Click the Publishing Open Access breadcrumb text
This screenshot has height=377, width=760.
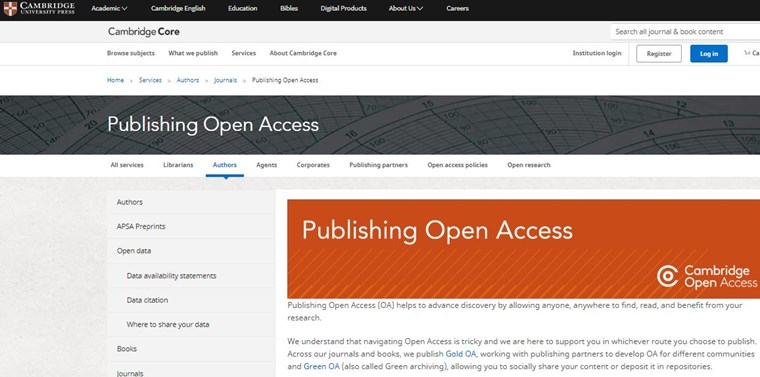tap(285, 80)
